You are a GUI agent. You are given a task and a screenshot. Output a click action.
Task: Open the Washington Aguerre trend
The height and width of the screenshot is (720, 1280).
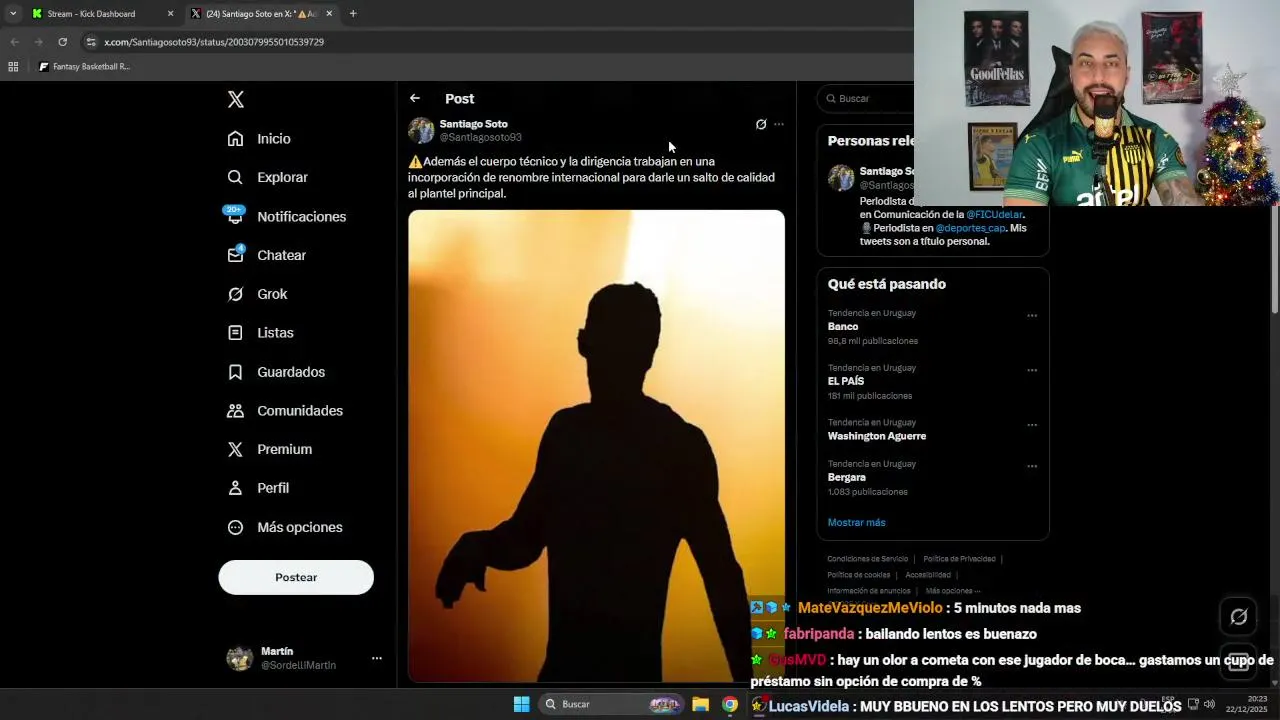coord(877,436)
